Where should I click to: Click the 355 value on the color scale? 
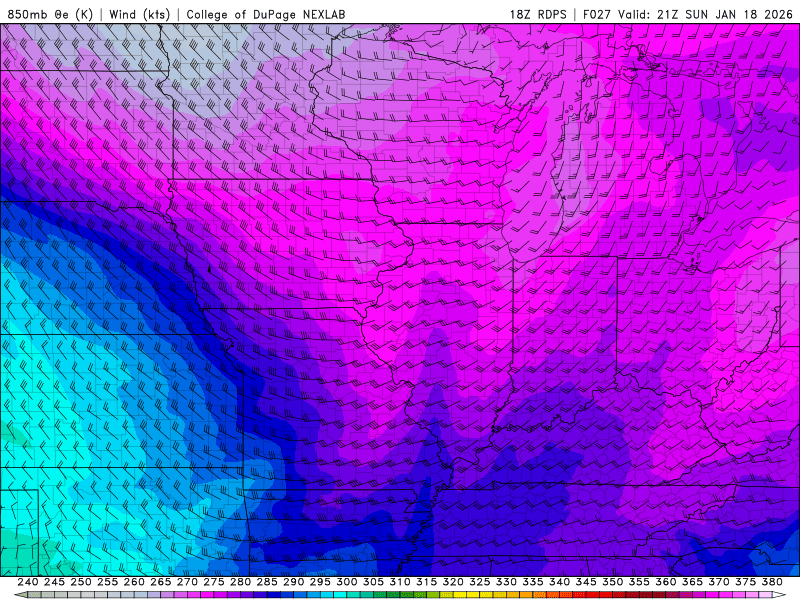[x=639, y=582]
